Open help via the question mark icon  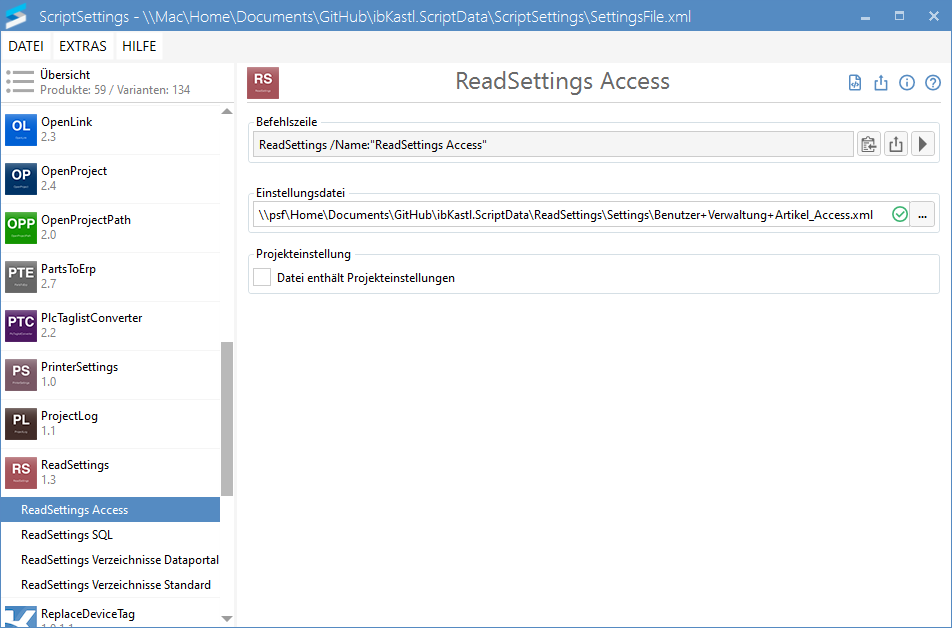click(x=933, y=83)
